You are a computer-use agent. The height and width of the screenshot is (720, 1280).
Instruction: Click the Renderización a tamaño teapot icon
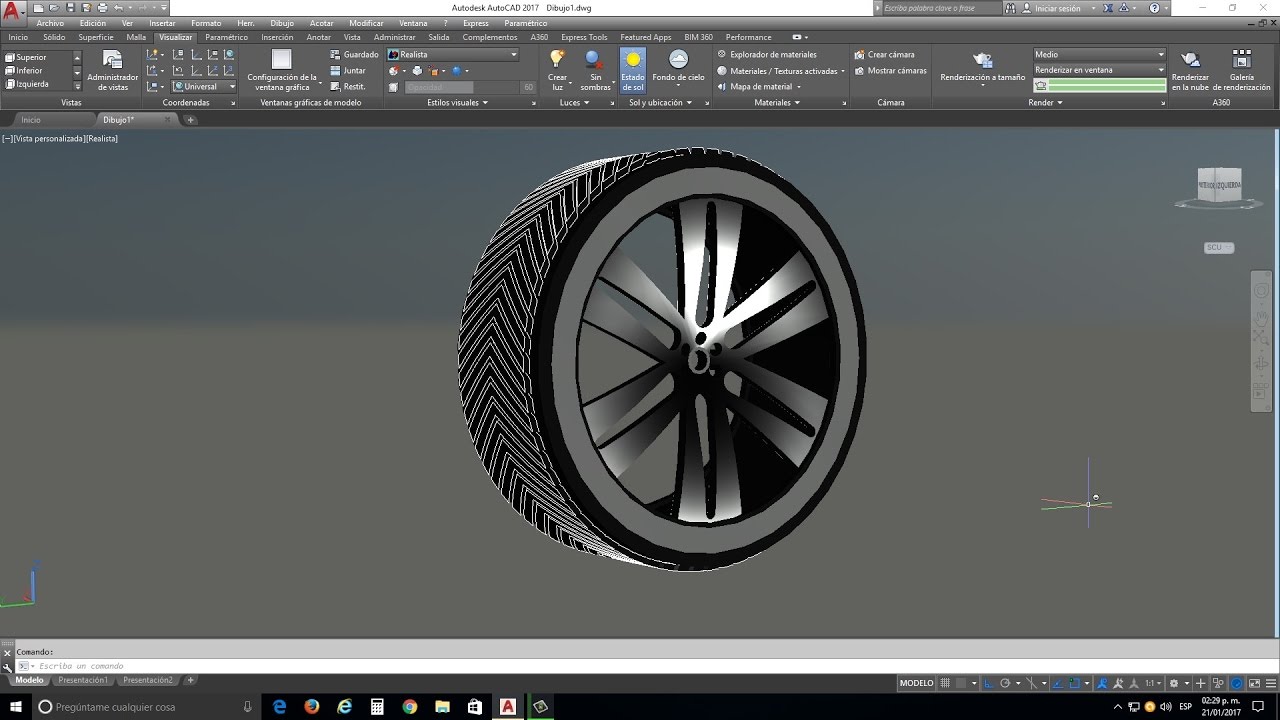pos(983,60)
